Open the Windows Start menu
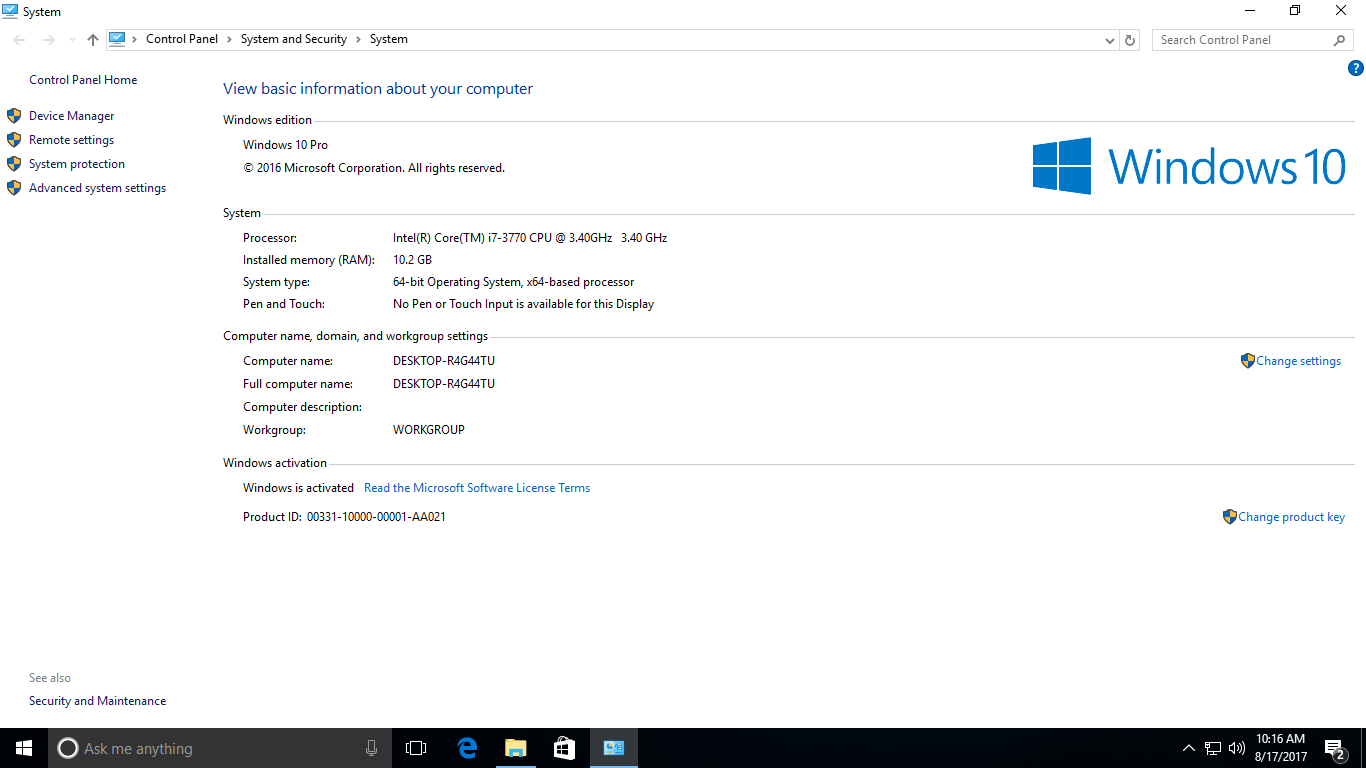Screen dimensions: 1366x768 (24, 748)
